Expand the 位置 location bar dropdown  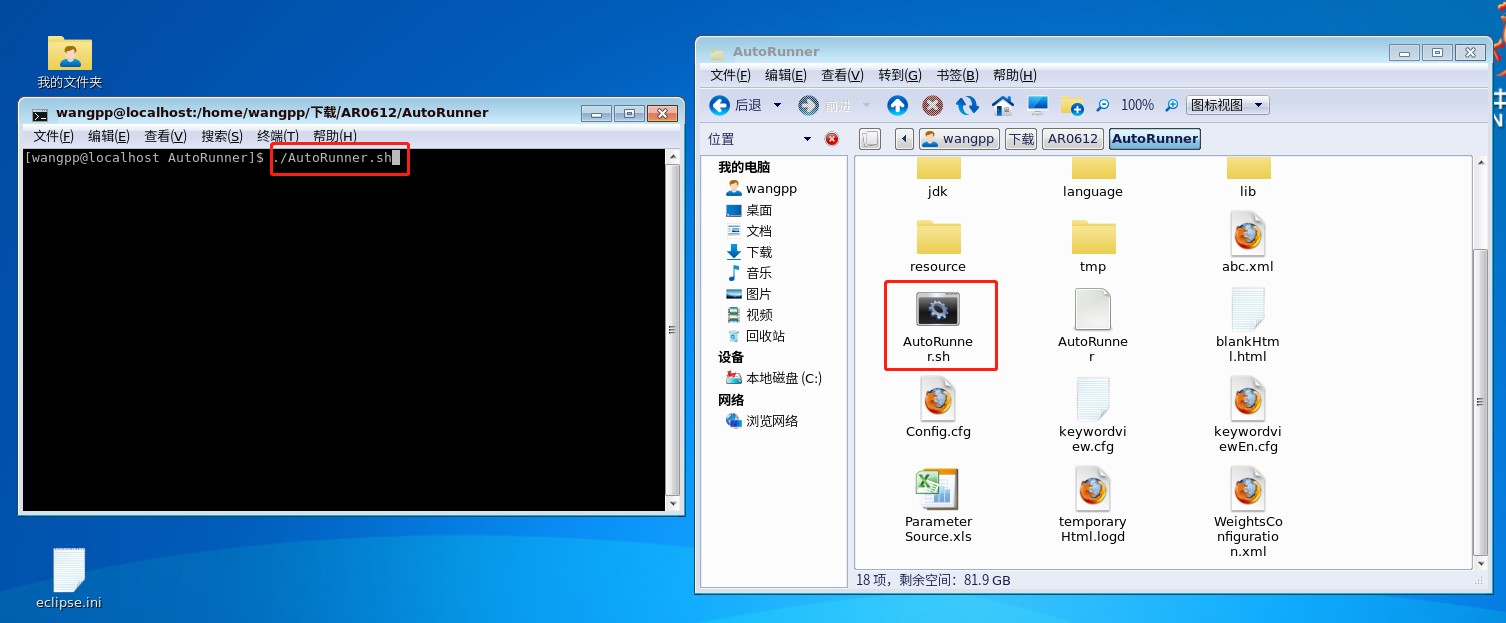click(806, 138)
